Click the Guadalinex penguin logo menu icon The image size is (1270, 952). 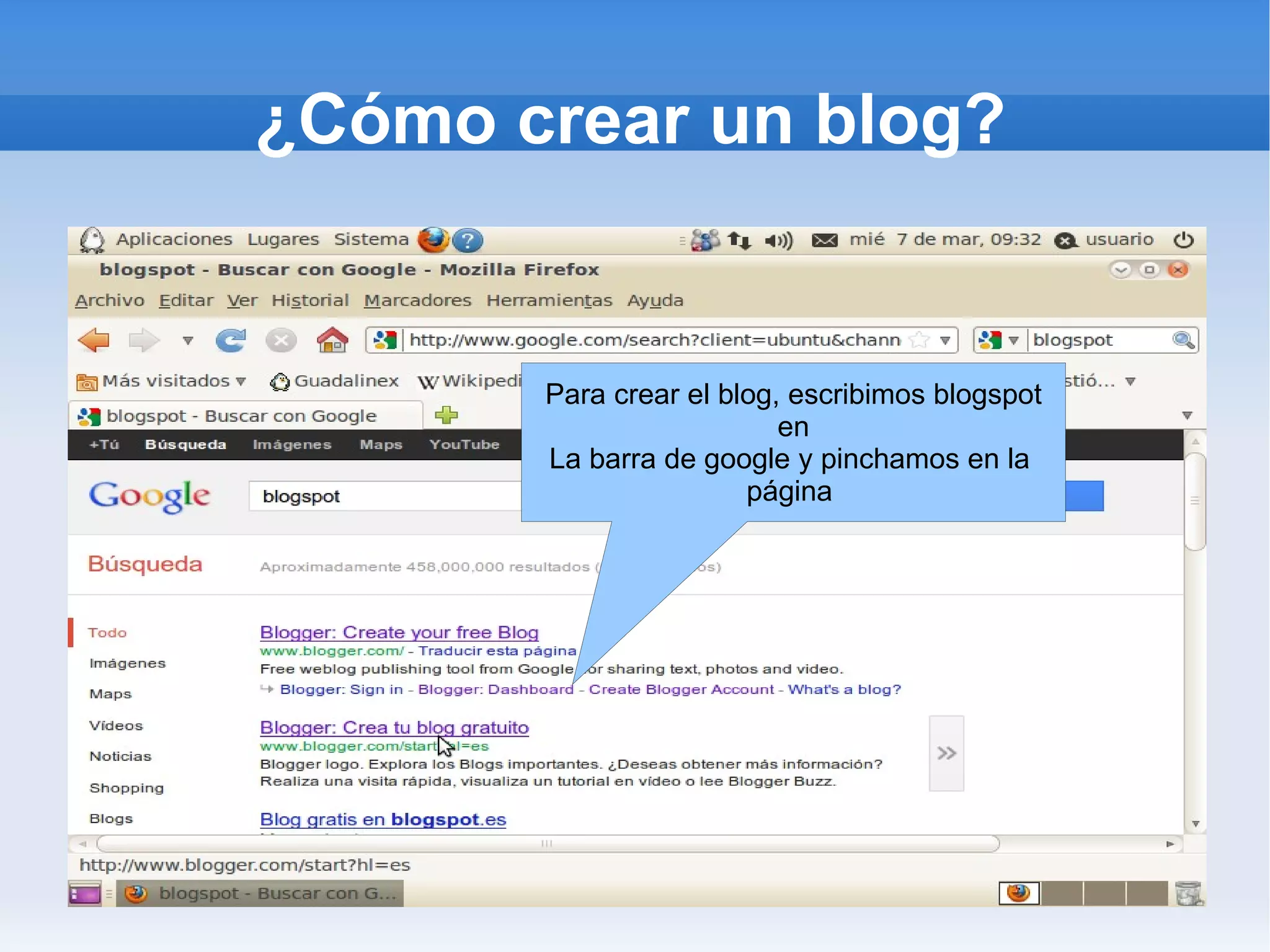click(92, 240)
